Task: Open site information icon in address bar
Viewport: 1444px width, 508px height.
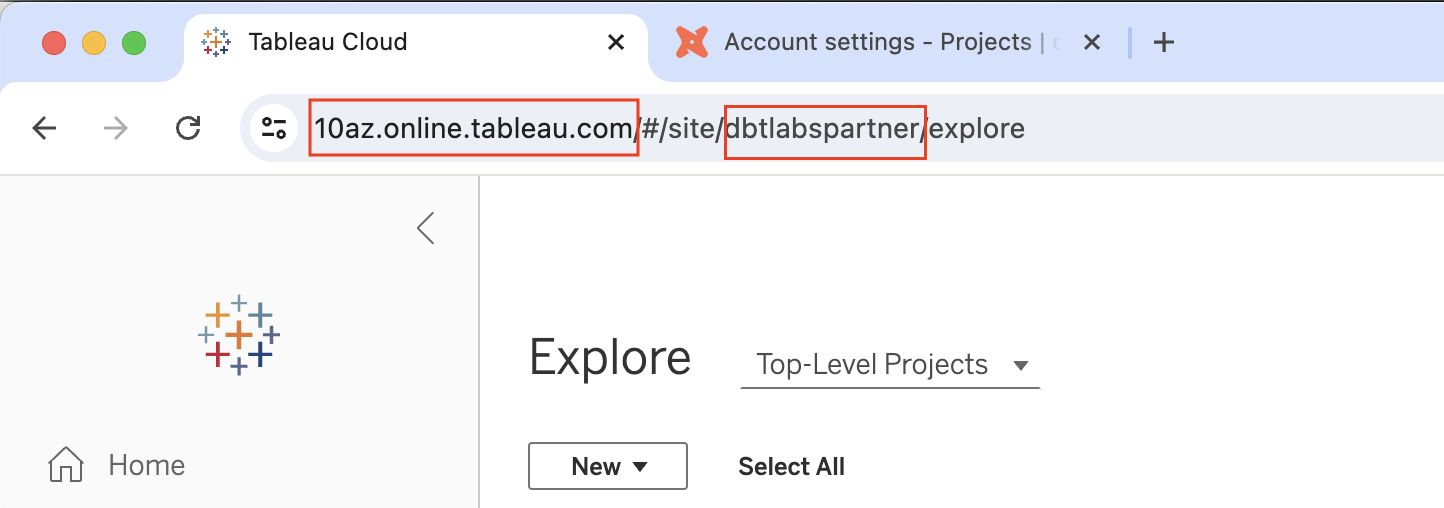Action: pyautogui.click(x=273, y=128)
